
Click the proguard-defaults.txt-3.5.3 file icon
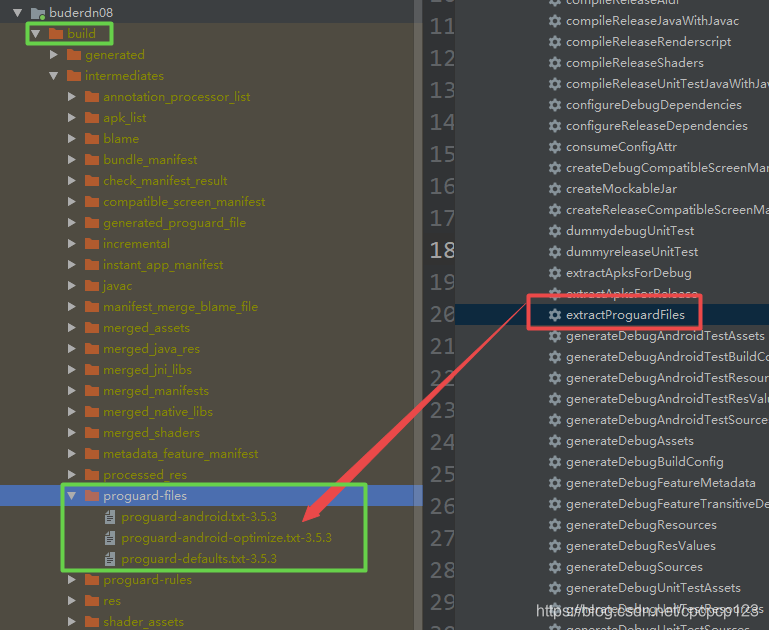tap(110, 559)
